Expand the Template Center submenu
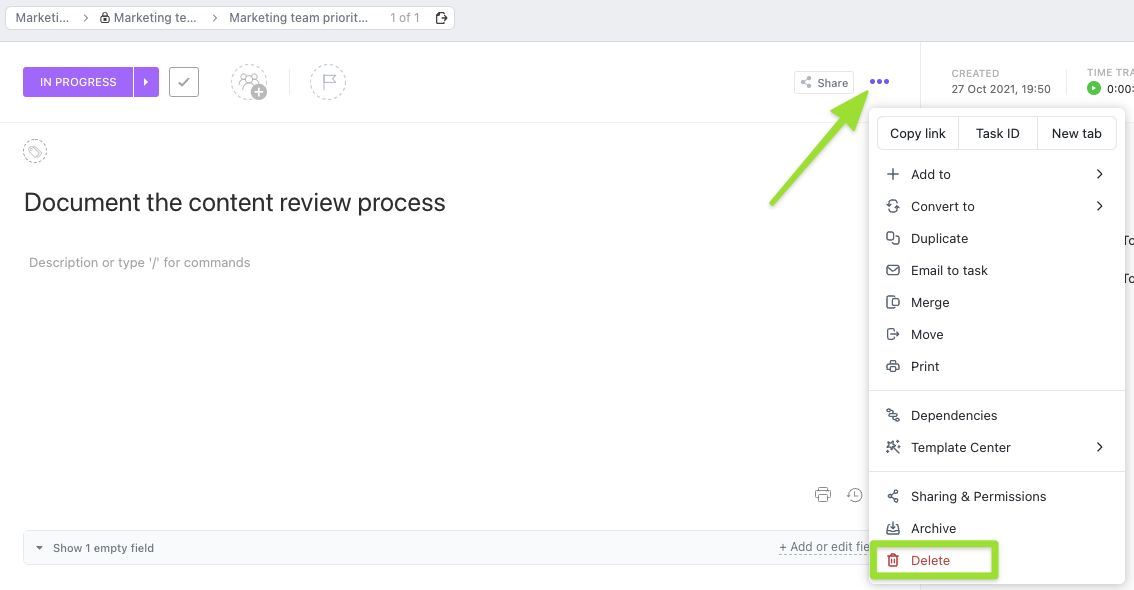 pyautogui.click(x=995, y=447)
